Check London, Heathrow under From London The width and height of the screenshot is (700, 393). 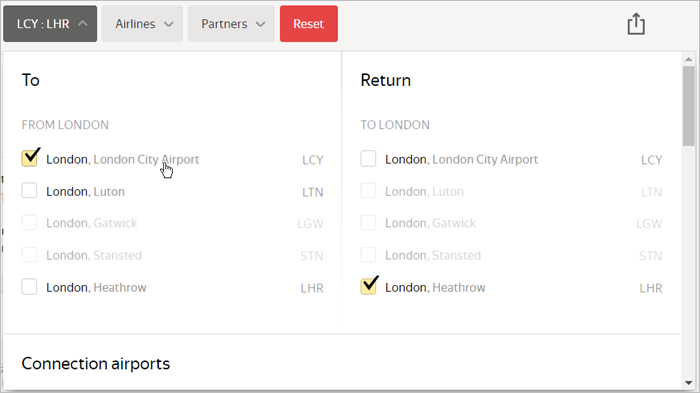tap(29, 287)
